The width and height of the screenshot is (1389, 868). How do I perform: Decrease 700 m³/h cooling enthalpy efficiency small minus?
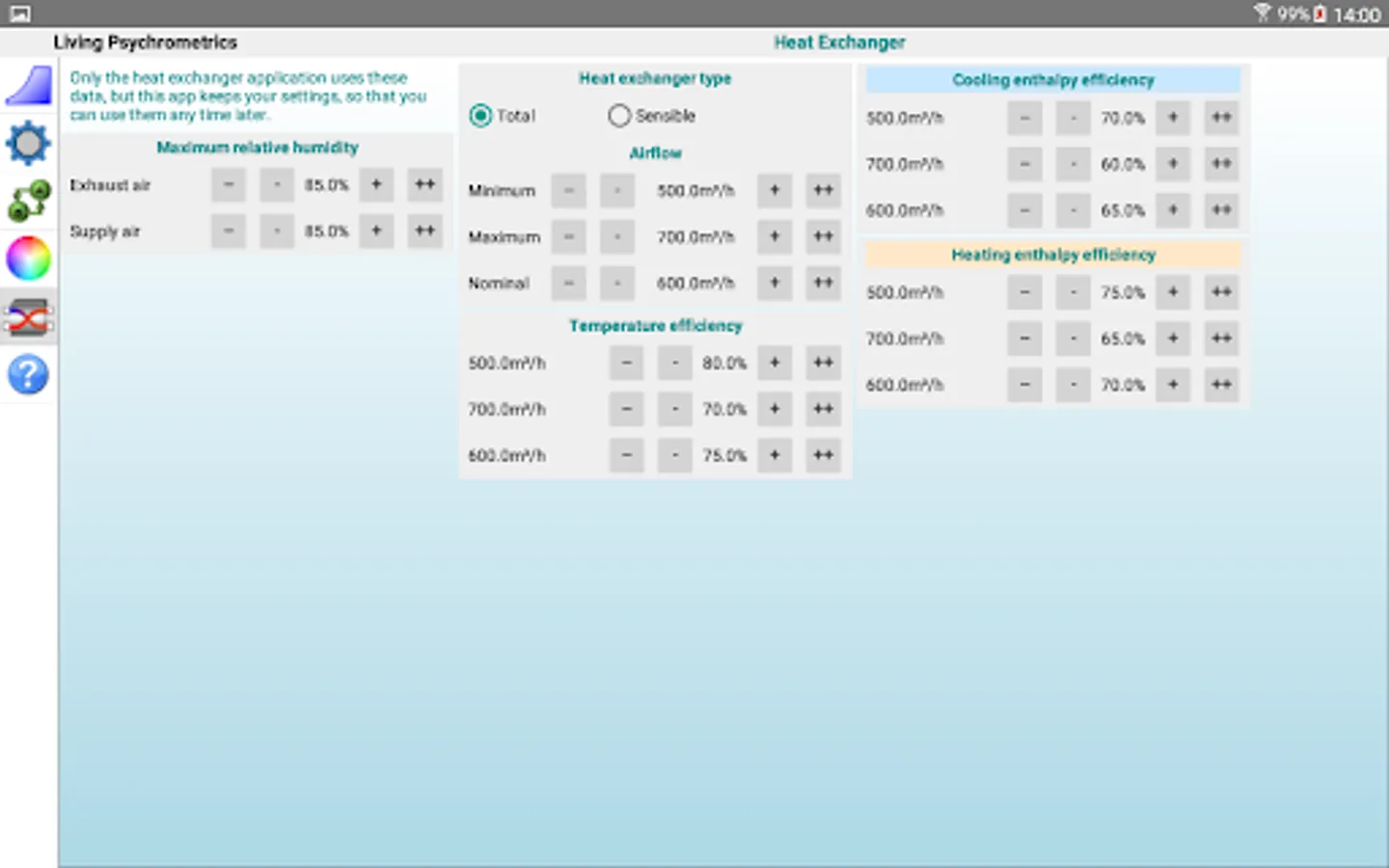(1074, 164)
